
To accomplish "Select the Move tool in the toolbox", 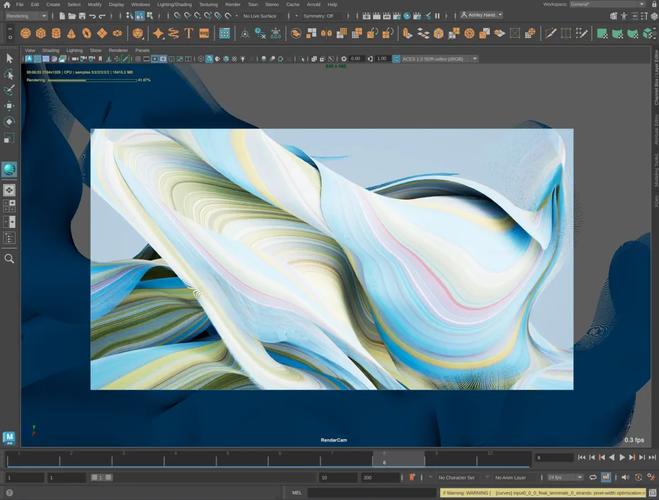I will click(x=9, y=105).
